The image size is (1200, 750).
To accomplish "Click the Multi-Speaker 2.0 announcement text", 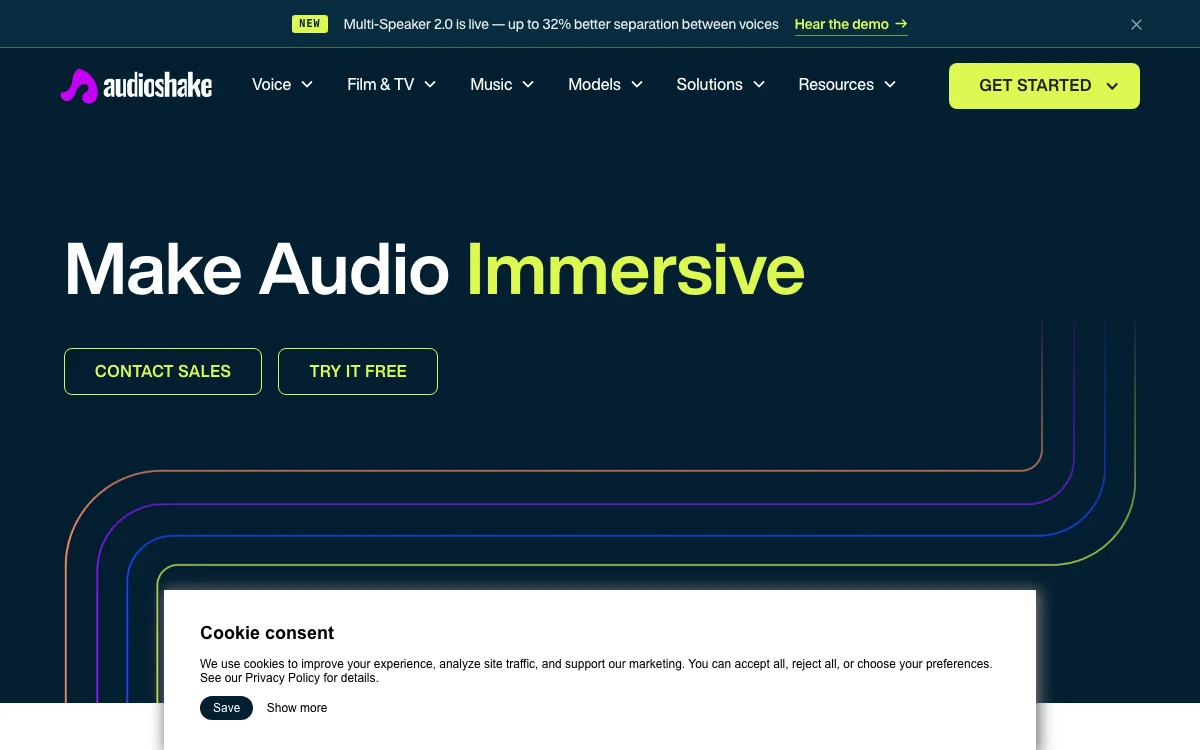I will click(561, 24).
